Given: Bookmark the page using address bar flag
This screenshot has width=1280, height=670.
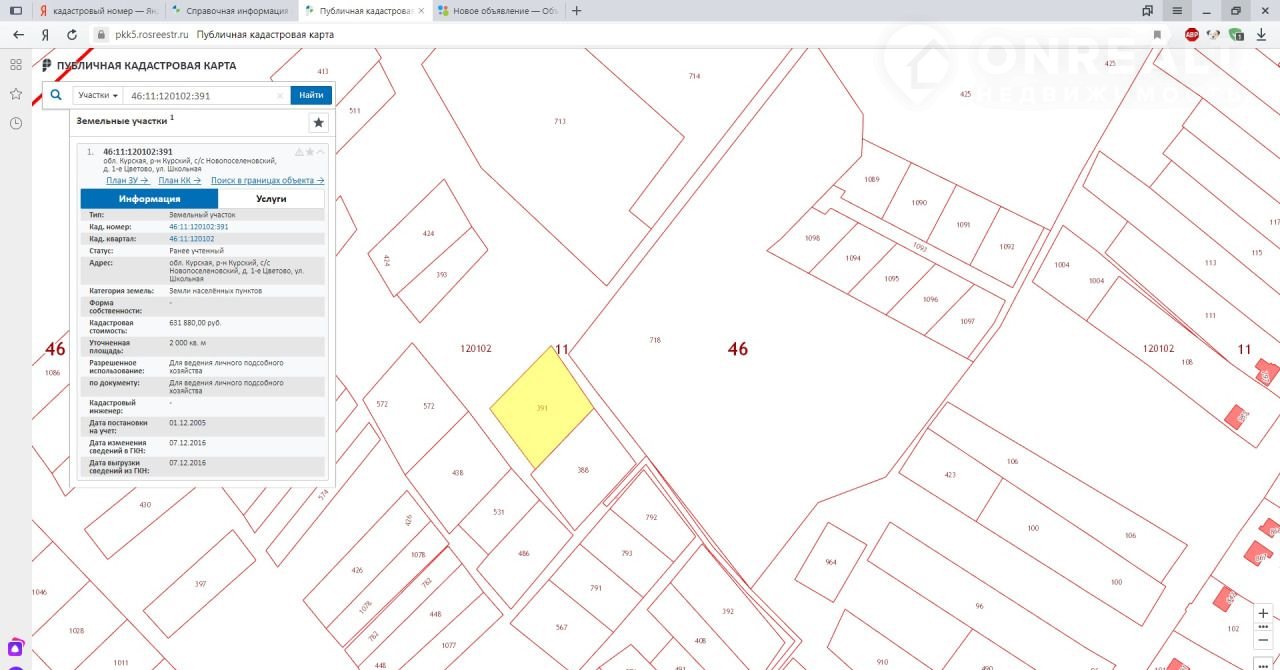Looking at the screenshot, I should [x=1158, y=34].
